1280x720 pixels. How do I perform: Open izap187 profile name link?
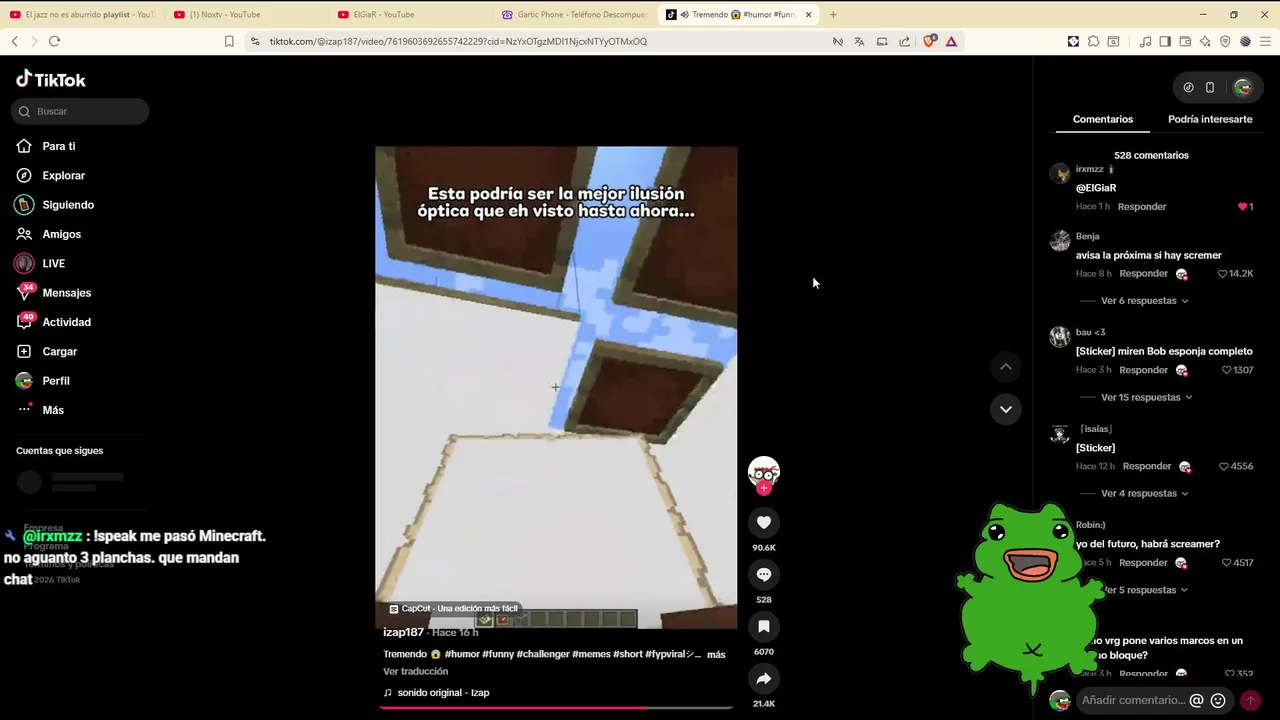click(x=403, y=632)
